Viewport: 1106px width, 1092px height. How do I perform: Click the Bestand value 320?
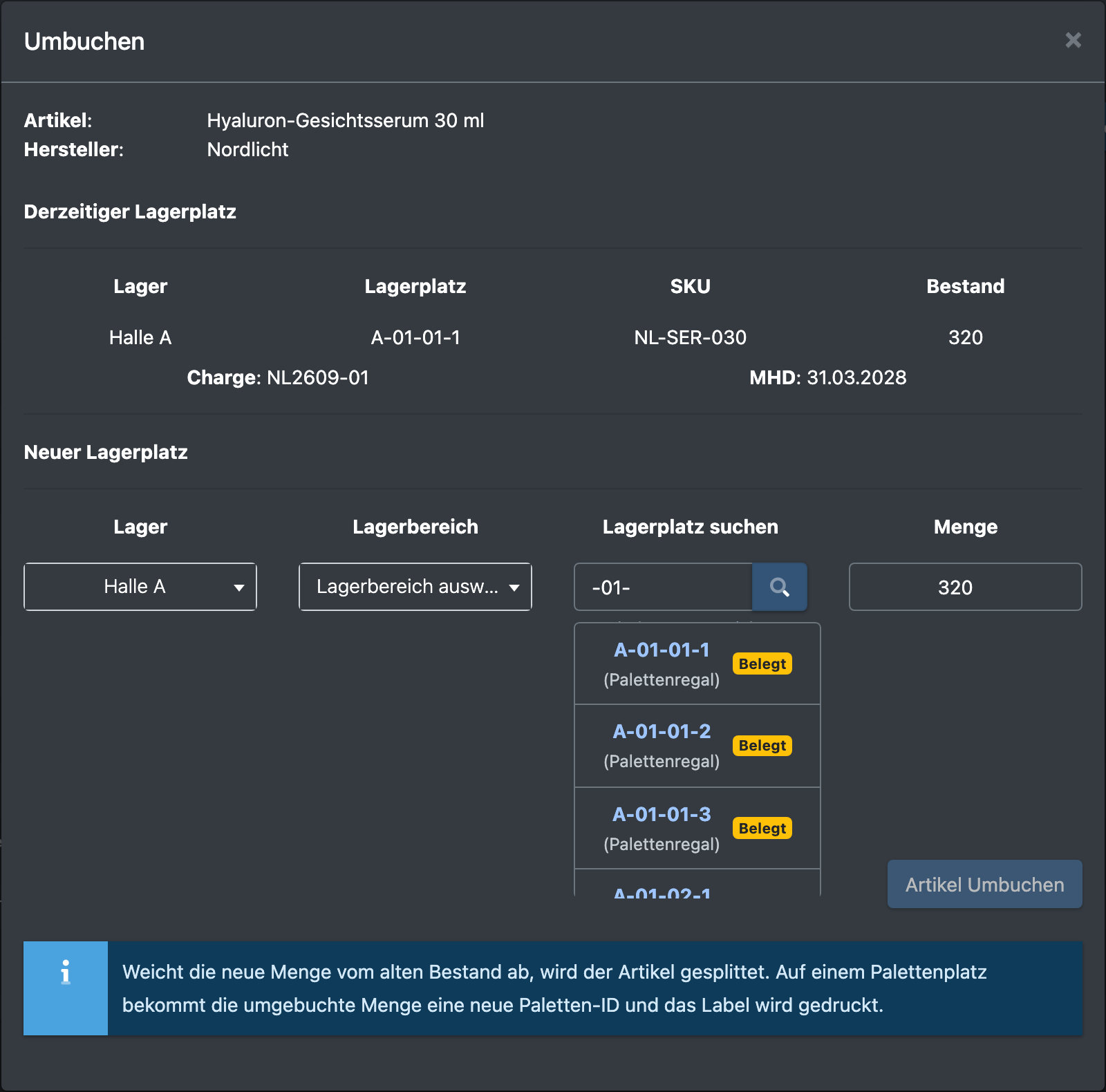[965, 337]
